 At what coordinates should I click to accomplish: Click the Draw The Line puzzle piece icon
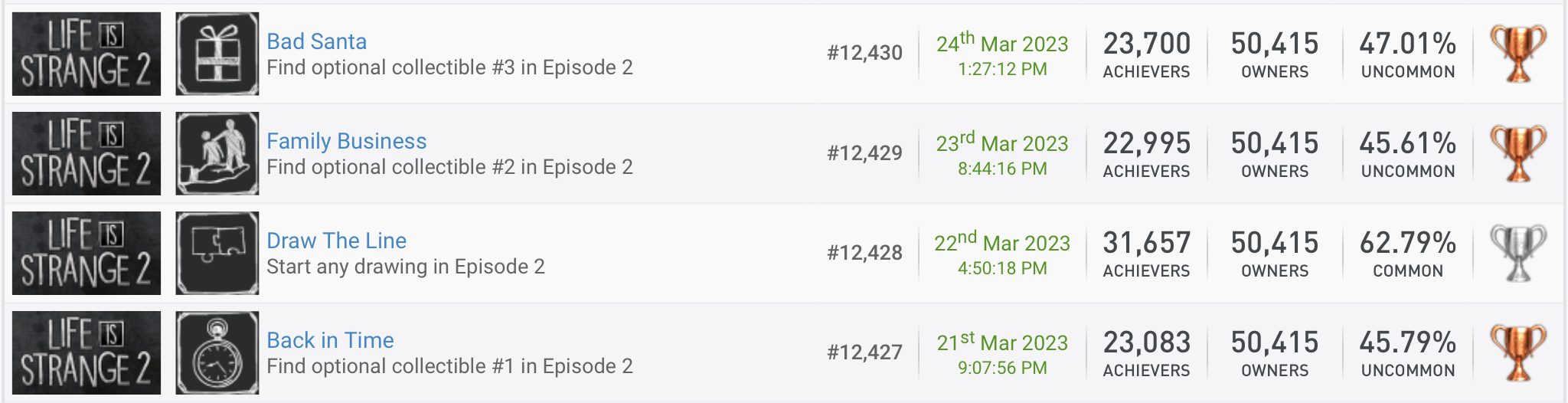(x=217, y=253)
